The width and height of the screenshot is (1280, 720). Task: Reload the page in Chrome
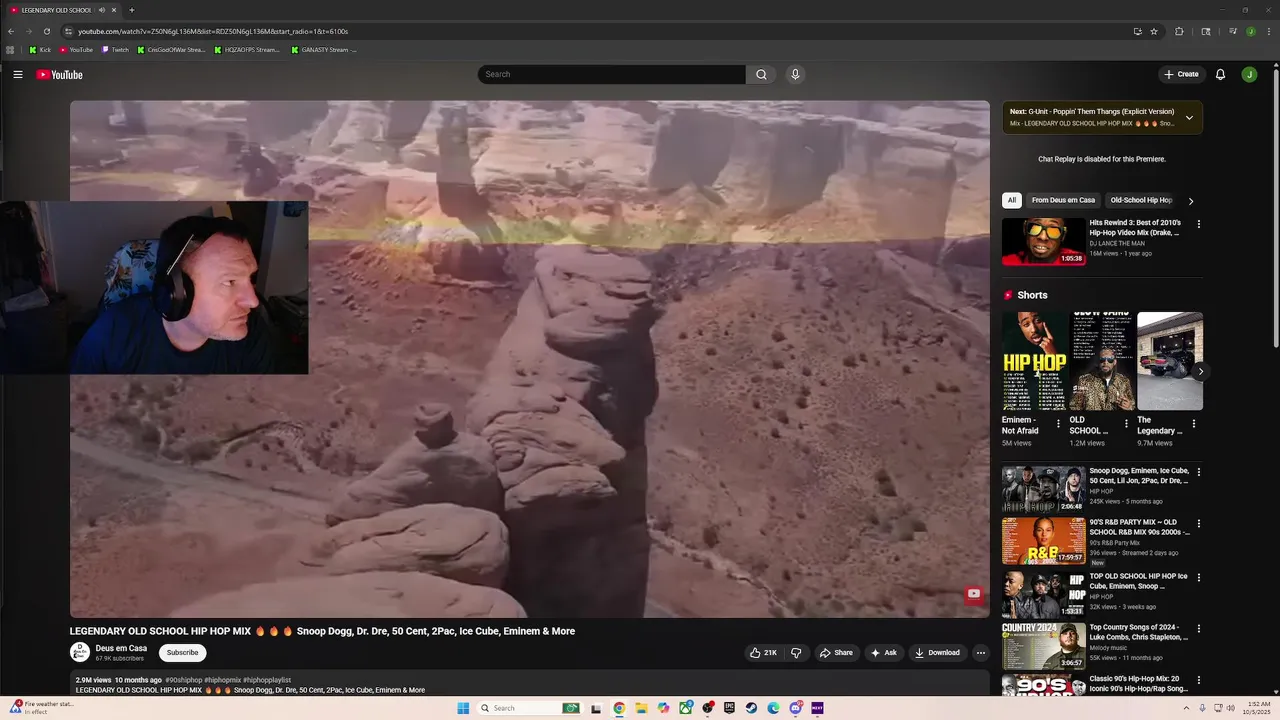click(x=46, y=31)
